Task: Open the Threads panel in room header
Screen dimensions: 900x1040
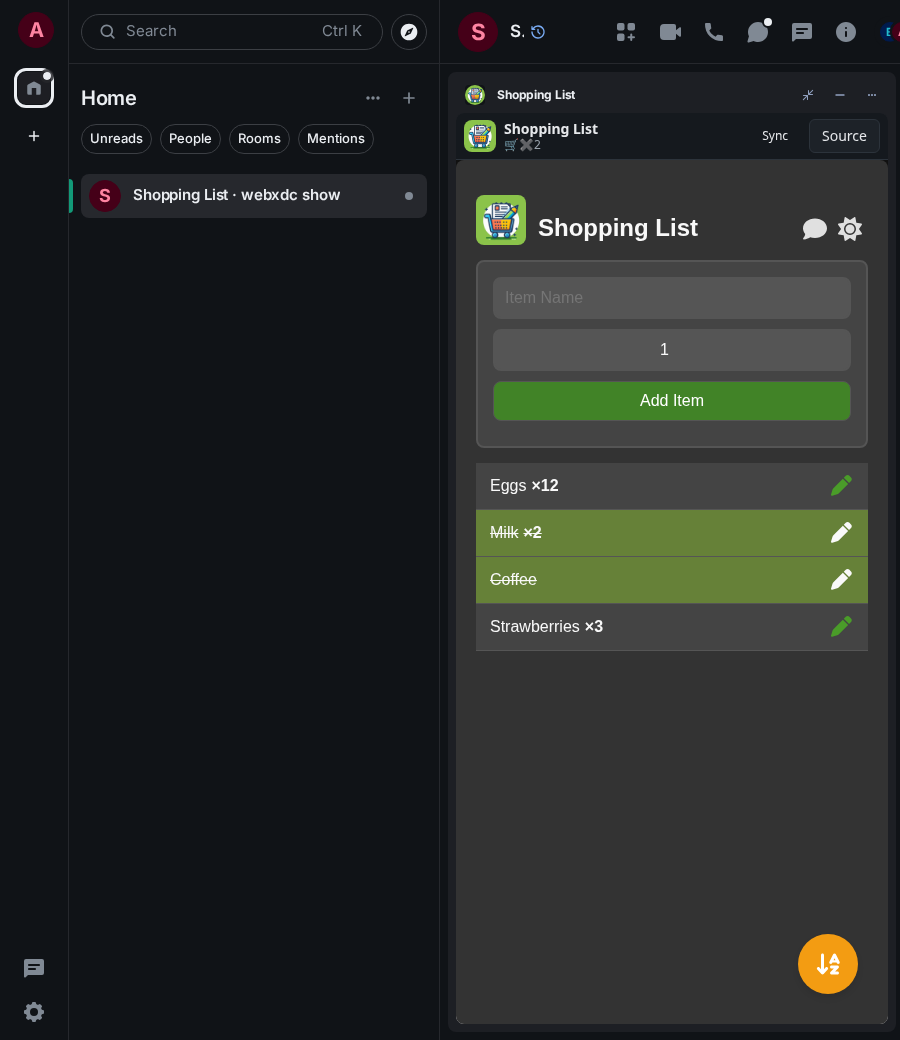Action: pos(802,32)
